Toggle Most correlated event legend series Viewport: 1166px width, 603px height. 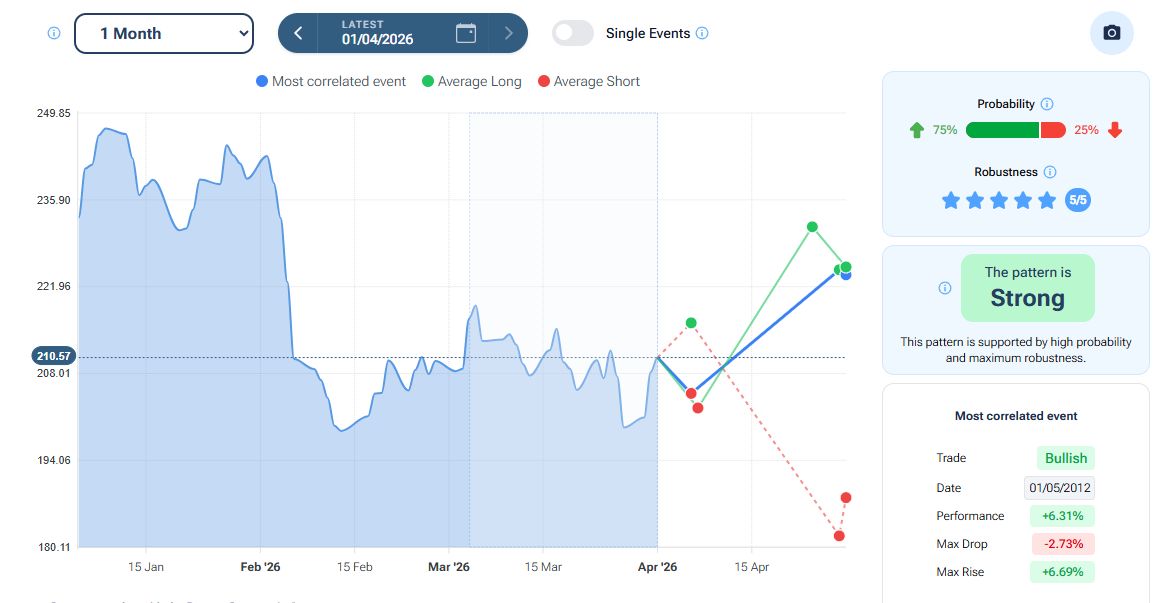(x=331, y=81)
